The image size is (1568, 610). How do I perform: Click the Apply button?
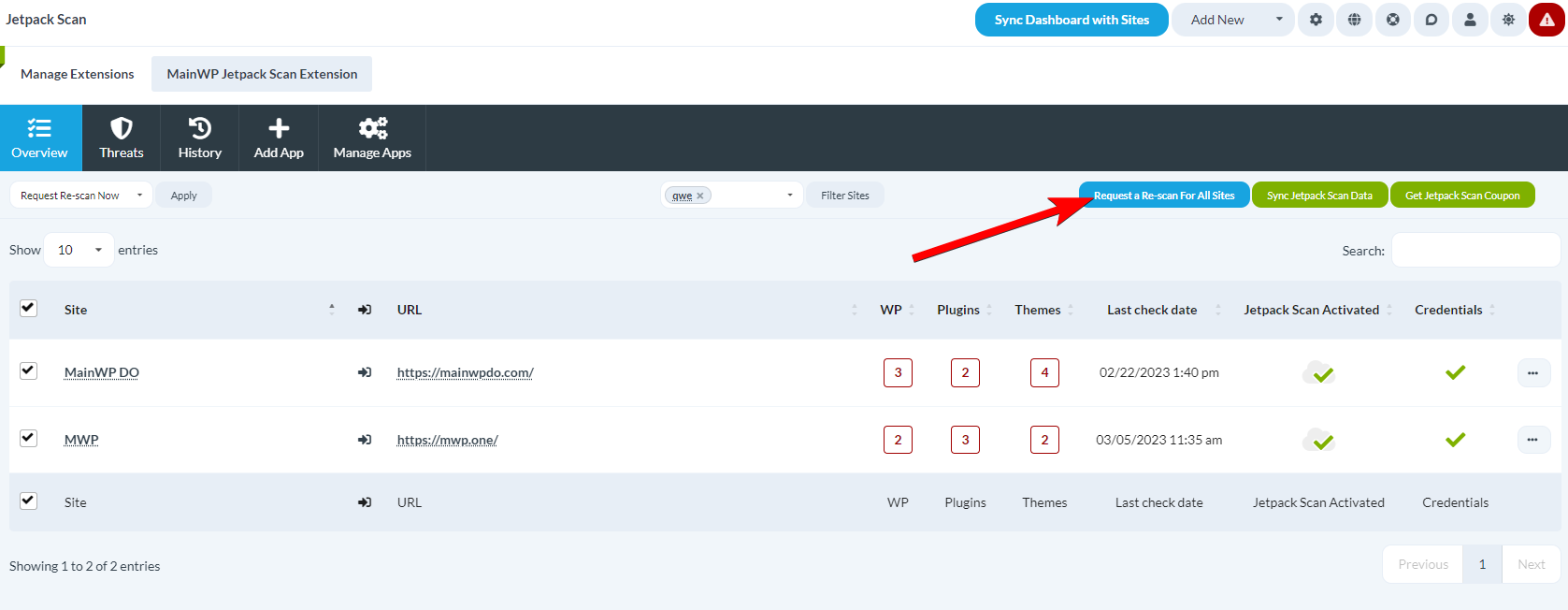tap(184, 196)
